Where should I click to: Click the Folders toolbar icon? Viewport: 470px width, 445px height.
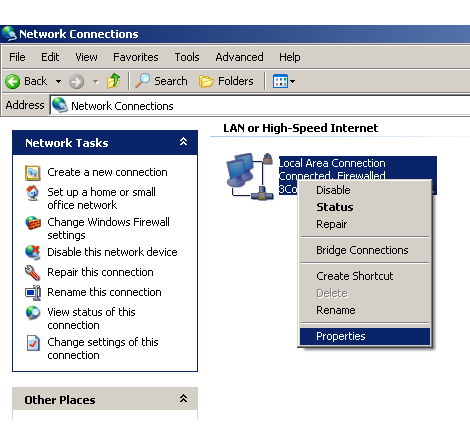click(x=206, y=81)
